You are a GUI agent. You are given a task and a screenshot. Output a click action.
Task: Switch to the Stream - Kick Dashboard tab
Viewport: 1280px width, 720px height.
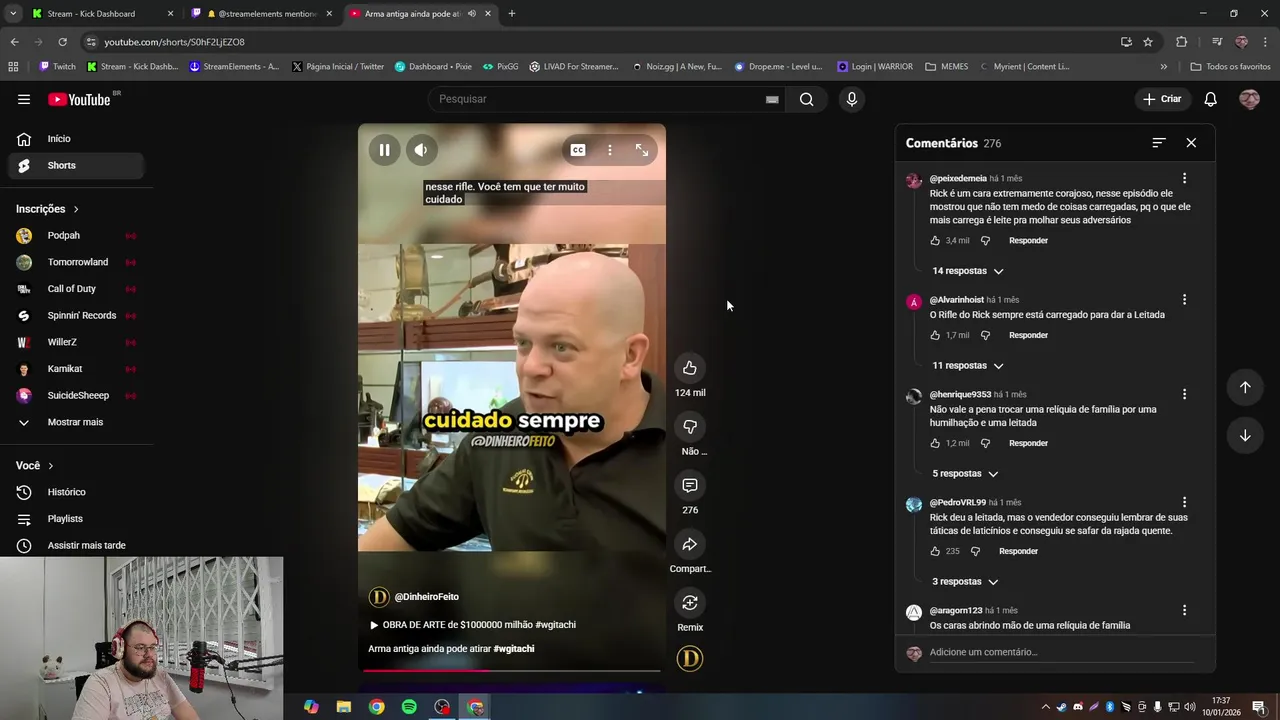pyautogui.click(x=103, y=14)
